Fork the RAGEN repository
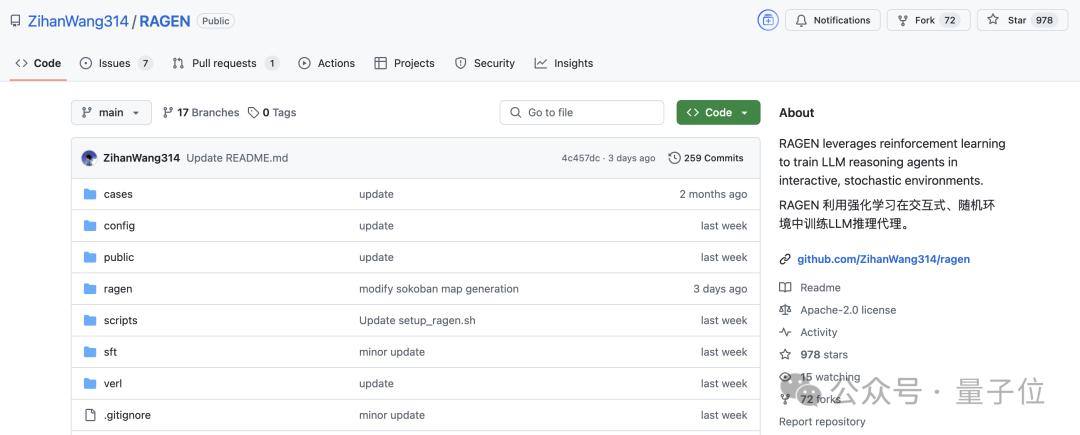 927,20
